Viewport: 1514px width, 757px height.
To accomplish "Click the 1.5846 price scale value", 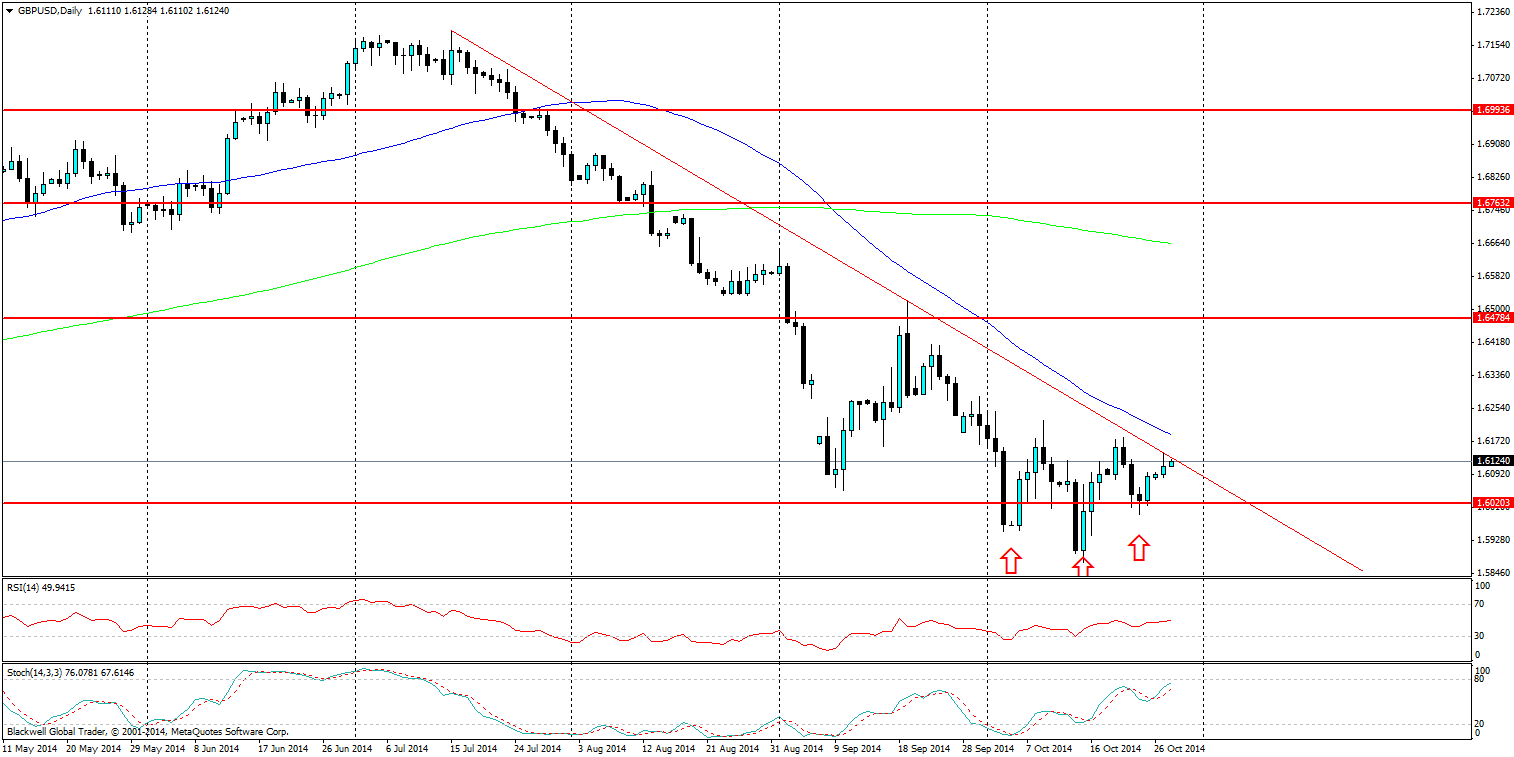I will click(1492, 572).
